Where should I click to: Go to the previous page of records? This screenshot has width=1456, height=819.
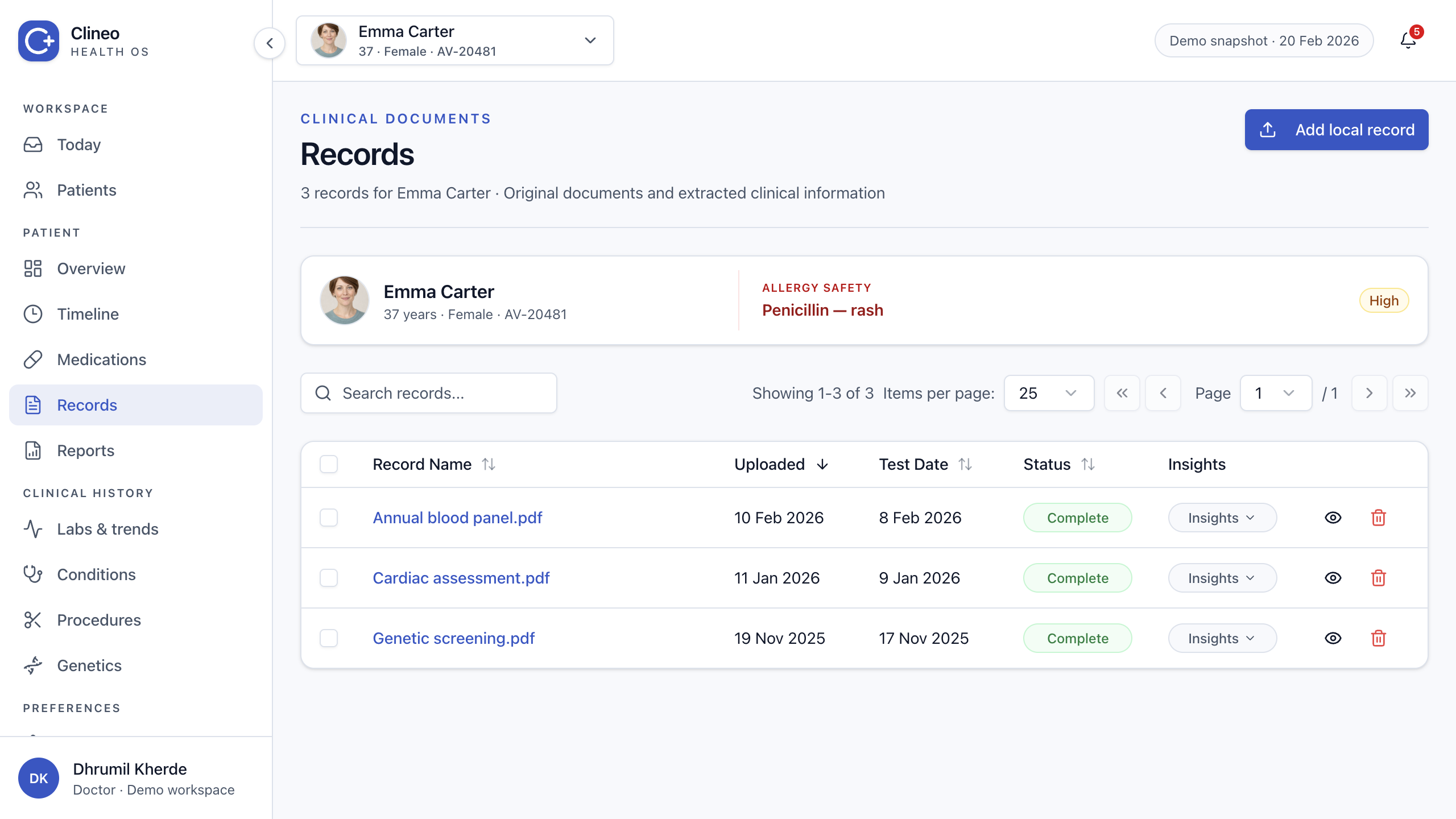(1163, 393)
